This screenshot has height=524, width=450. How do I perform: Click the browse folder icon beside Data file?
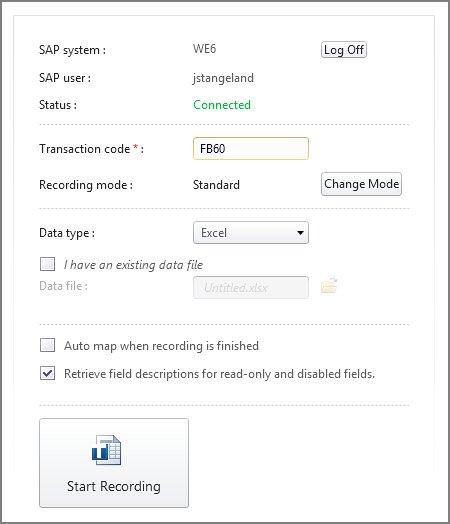coord(329,286)
